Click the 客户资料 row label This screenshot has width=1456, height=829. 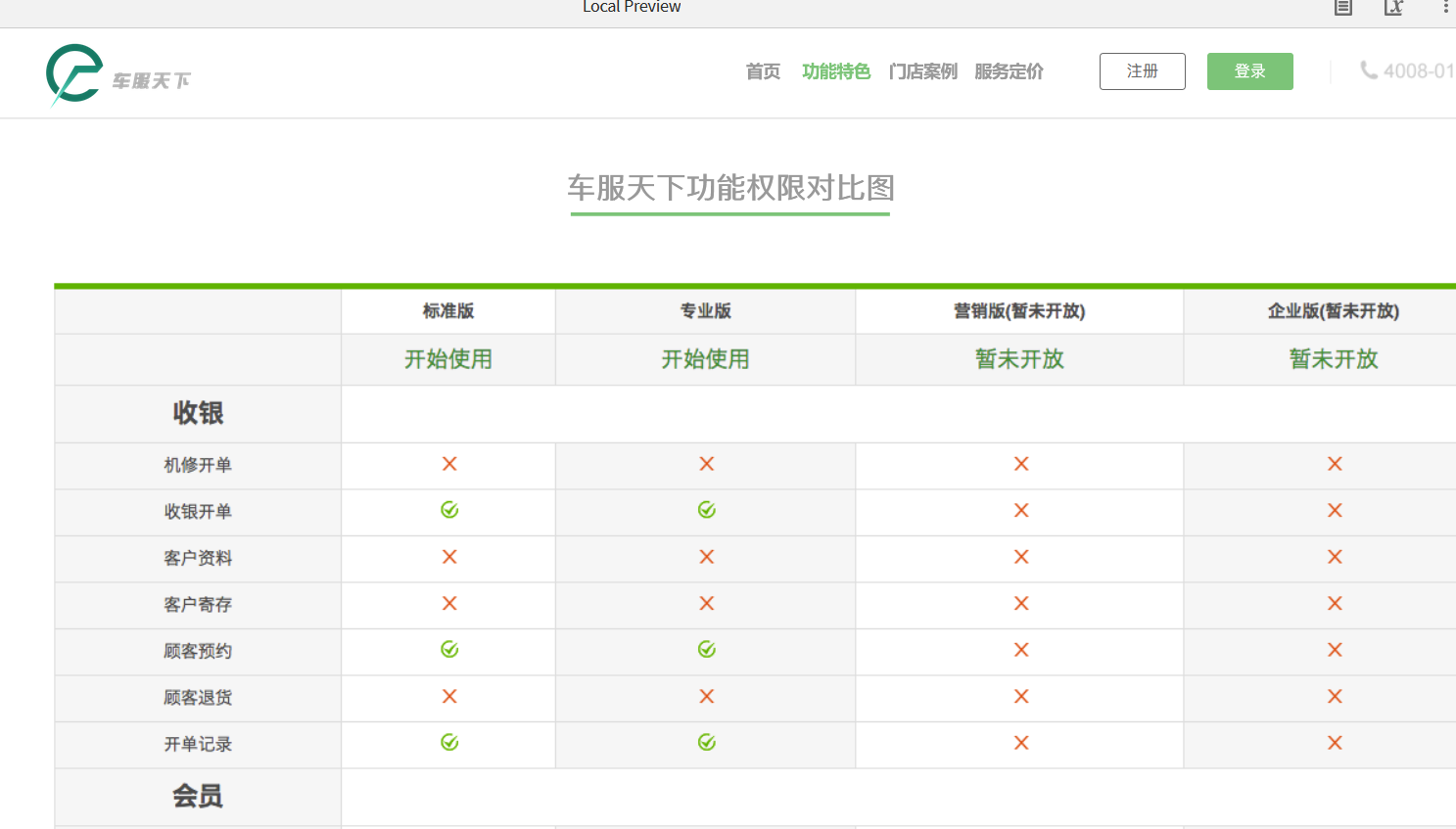coord(198,558)
